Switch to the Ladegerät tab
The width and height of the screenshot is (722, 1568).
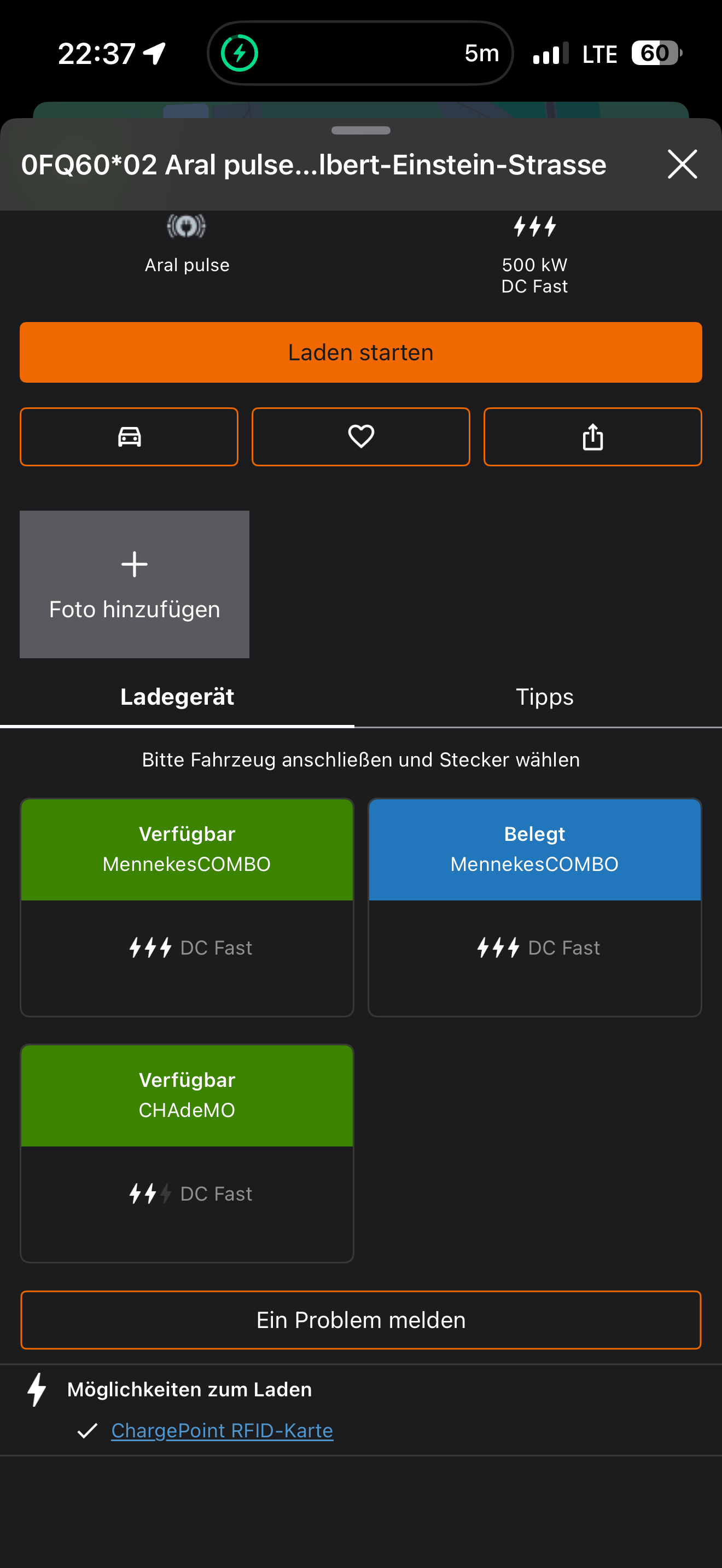tap(177, 697)
